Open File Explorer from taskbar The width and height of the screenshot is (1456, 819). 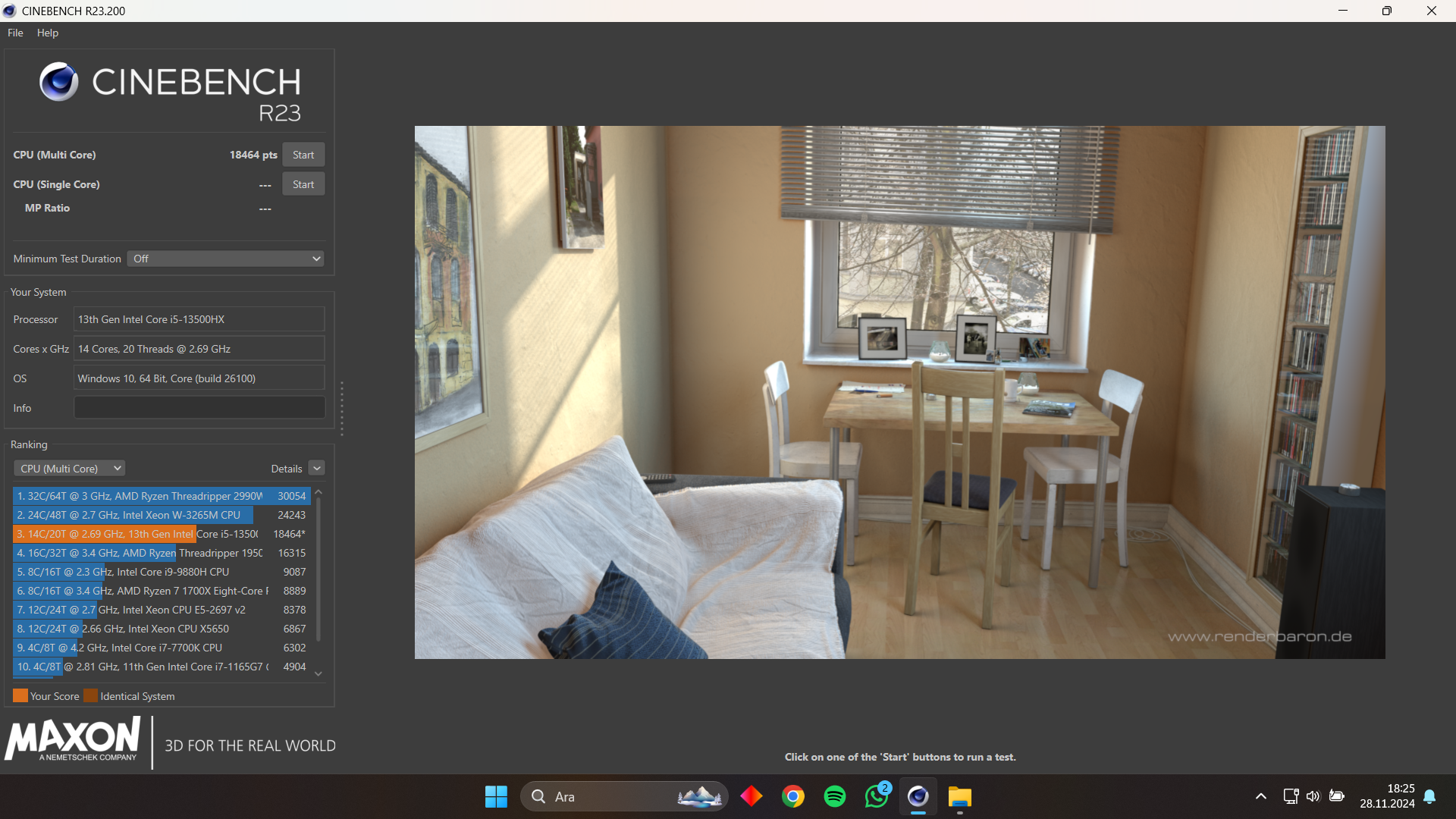pyautogui.click(x=959, y=796)
